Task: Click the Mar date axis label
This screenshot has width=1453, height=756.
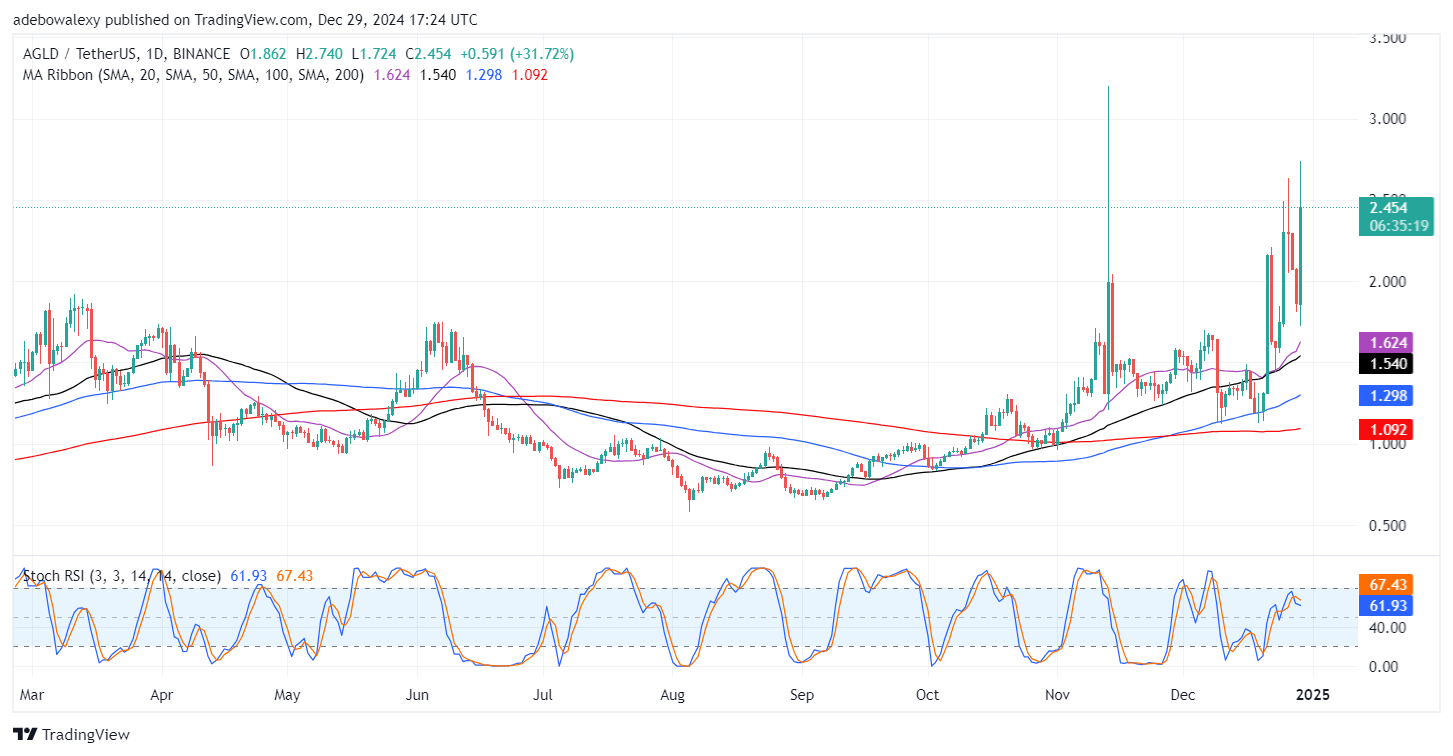Action: tap(32, 694)
